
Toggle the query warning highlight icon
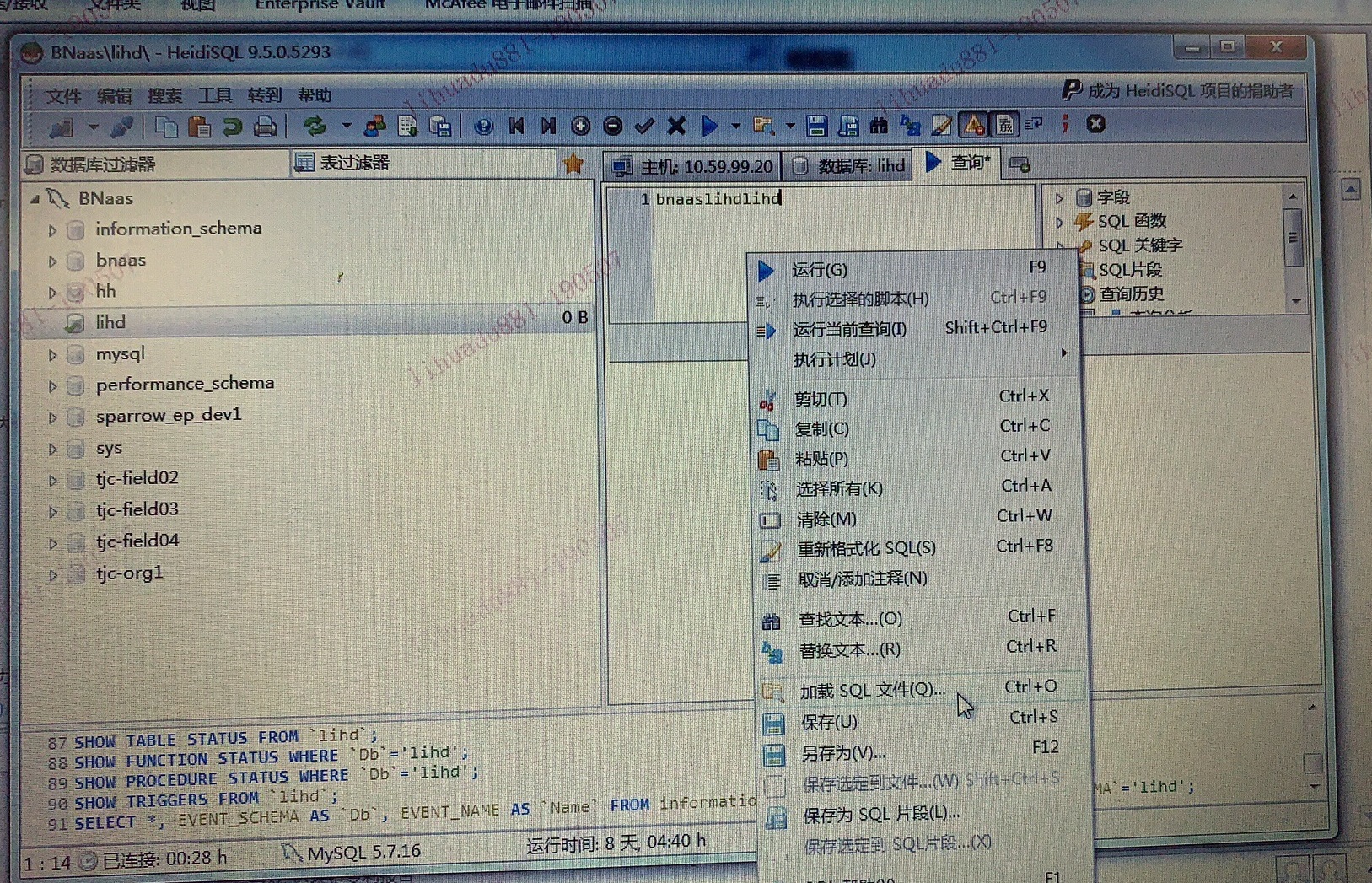[973, 125]
